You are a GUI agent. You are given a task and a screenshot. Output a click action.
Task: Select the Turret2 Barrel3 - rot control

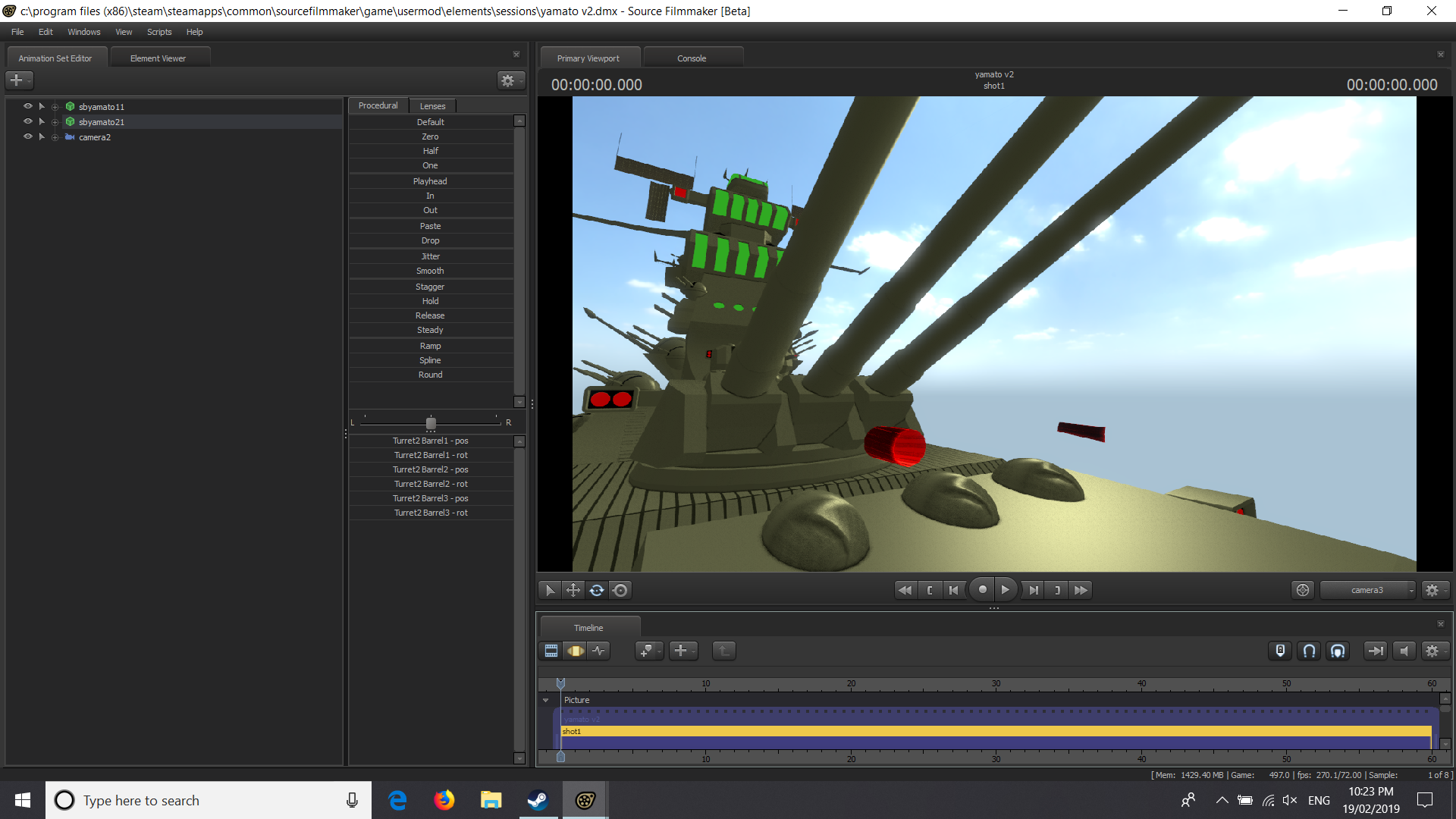(431, 513)
